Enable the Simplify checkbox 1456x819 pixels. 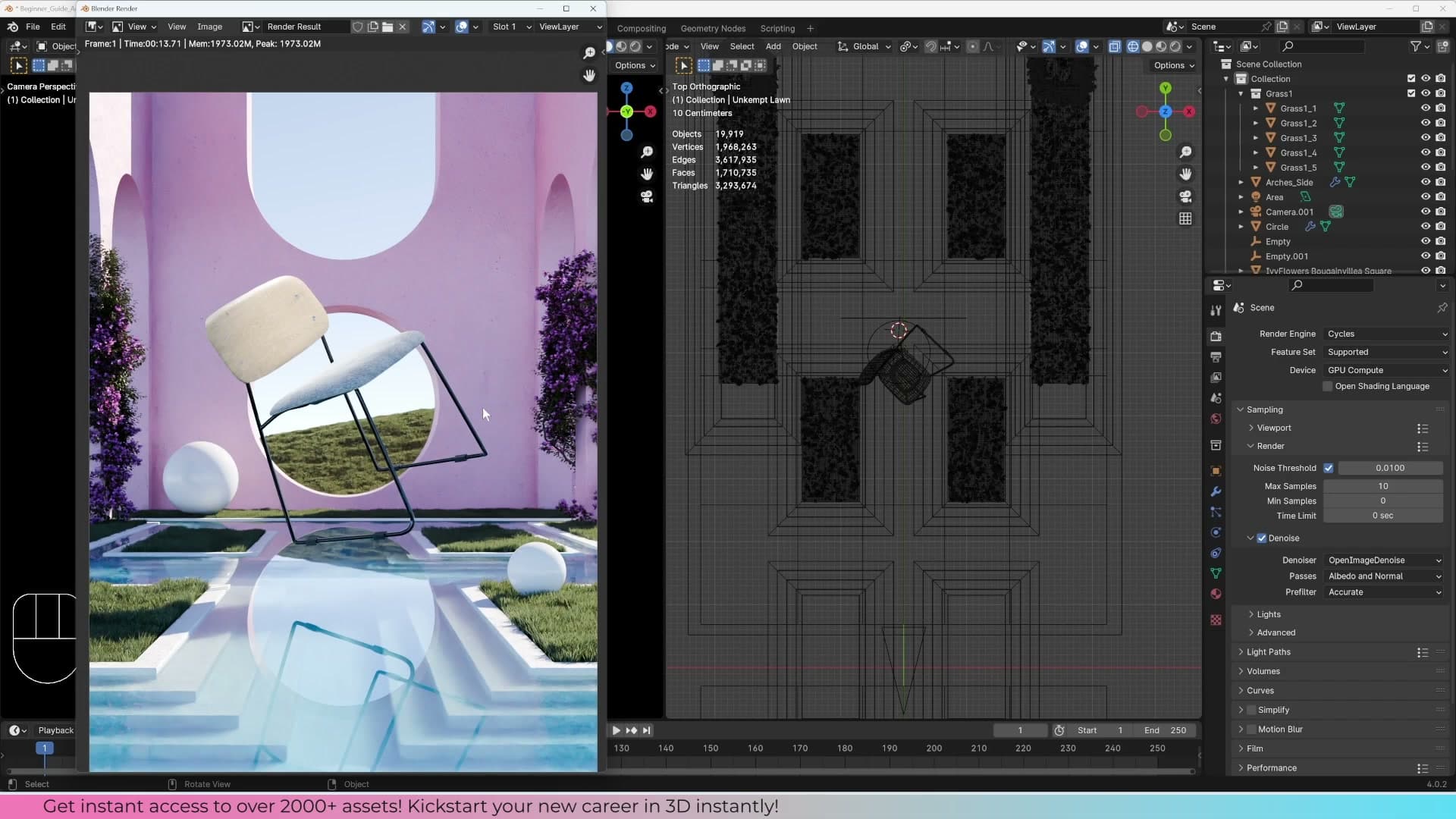point(1251,710)
